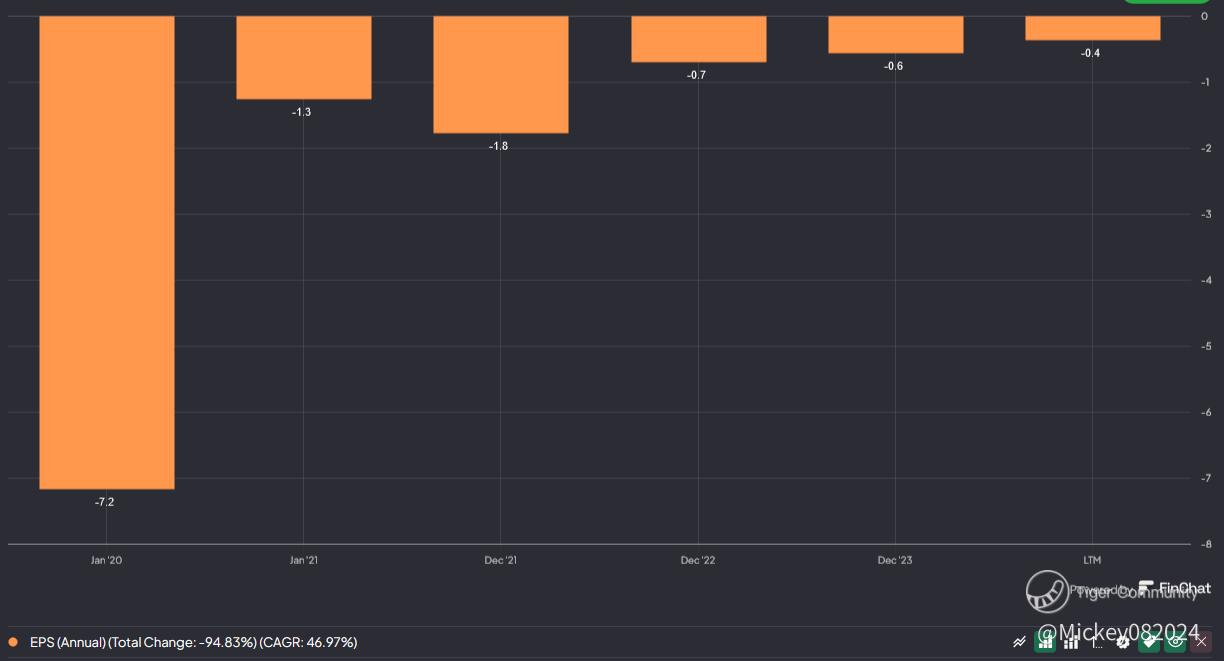Click the axis assignment arrow icon
1224x661 pixels.
coord(1097,642)
